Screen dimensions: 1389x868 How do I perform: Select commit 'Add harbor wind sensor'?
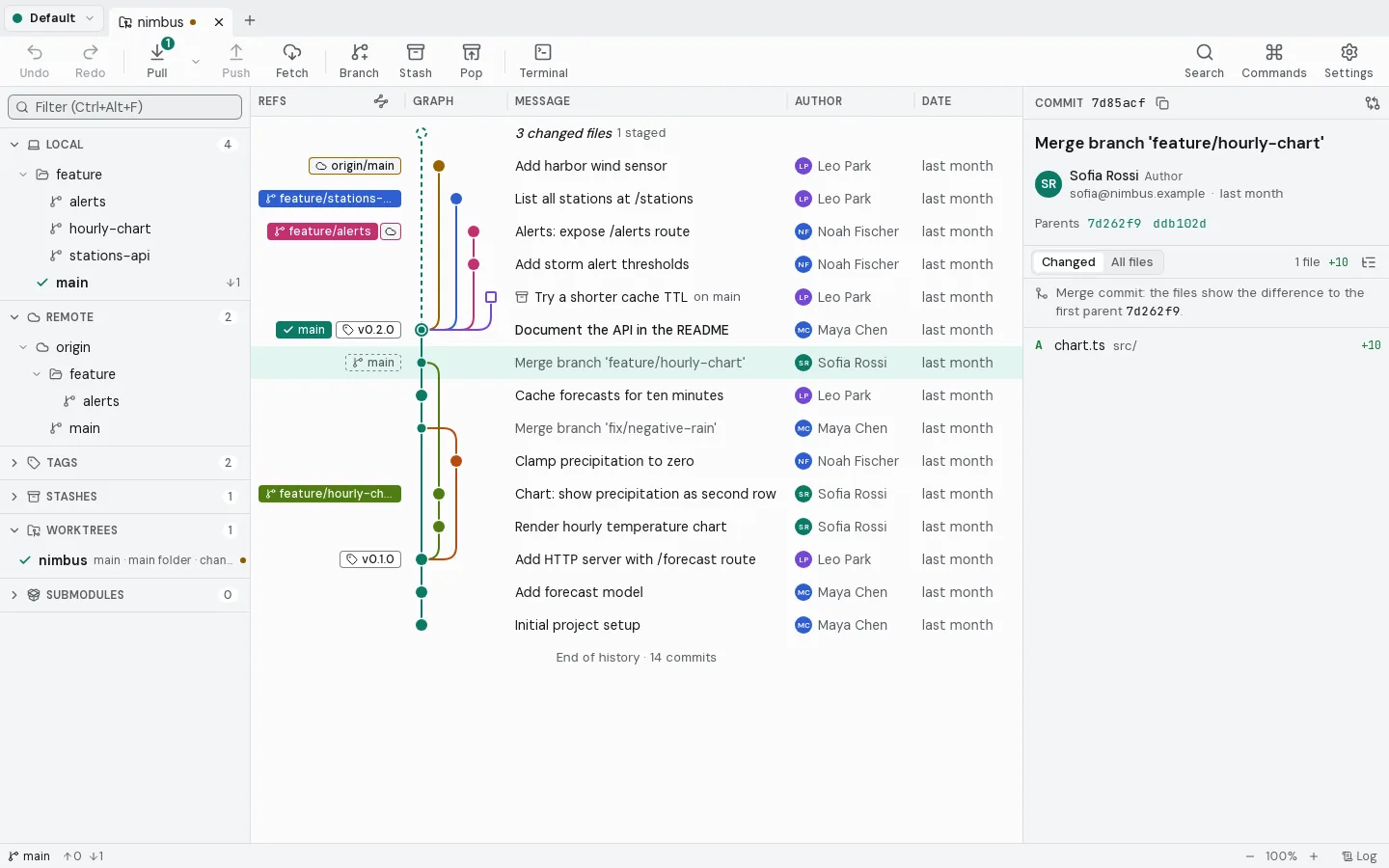click(x=637, y=166)
